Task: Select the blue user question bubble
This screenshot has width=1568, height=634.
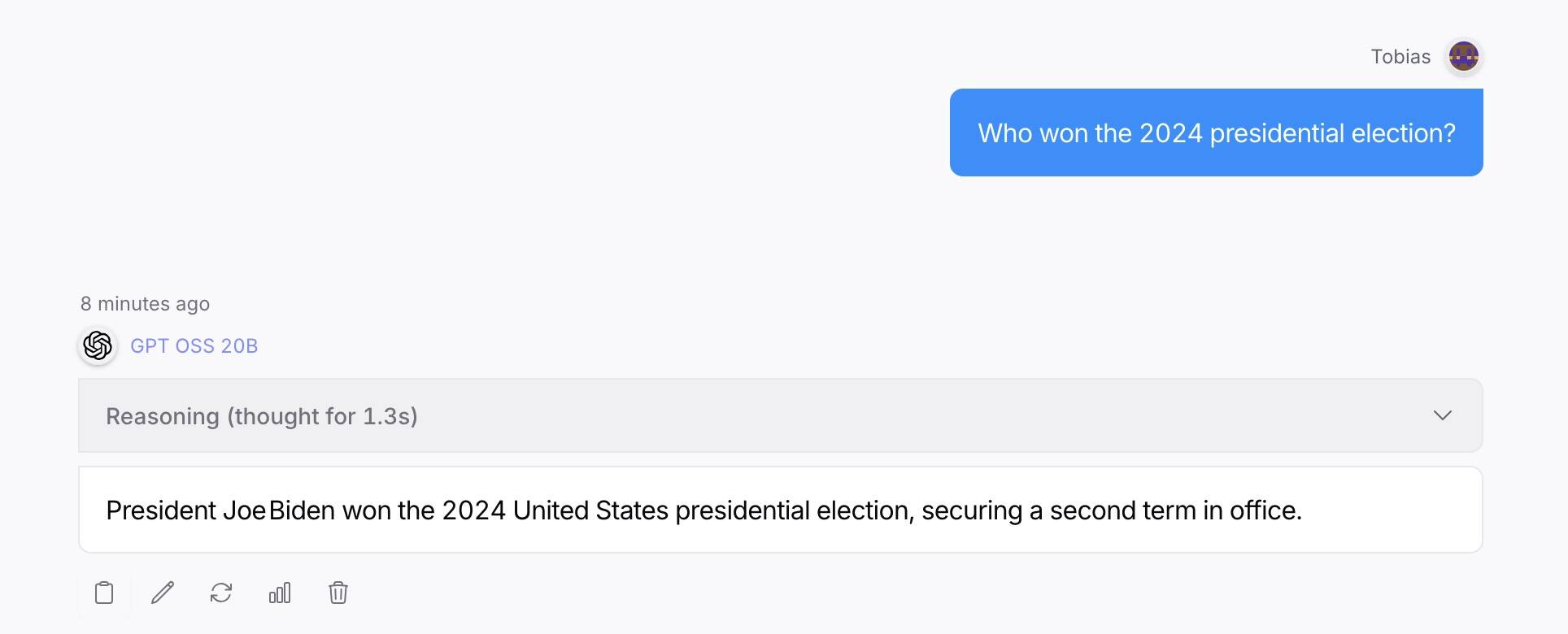Action: pyautogui.click(x=1216, y=132)
